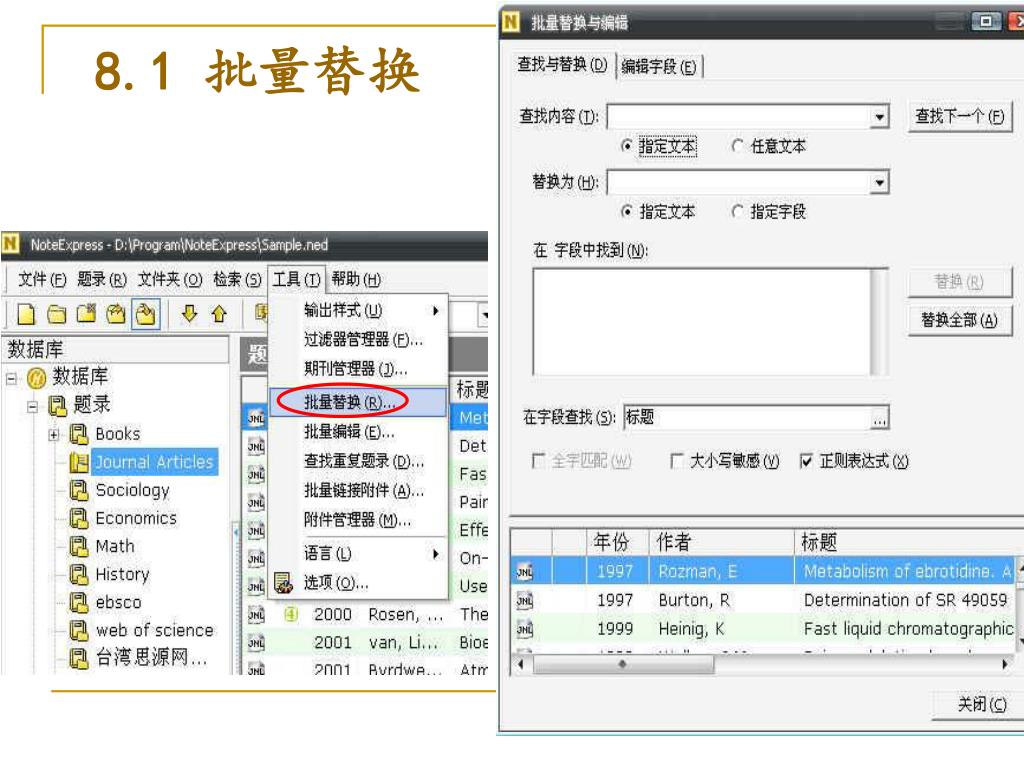Click the horizontal scrollbar thumb in results list
Viewport: 1024px width, 768px height.
(x=623, y=664)
